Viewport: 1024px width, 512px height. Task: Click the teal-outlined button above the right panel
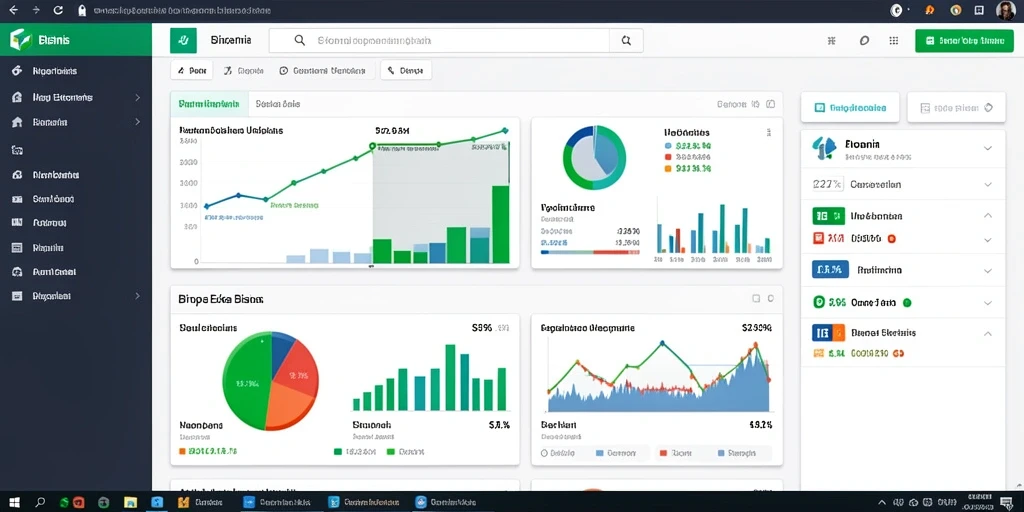click(x=850, y=108)
